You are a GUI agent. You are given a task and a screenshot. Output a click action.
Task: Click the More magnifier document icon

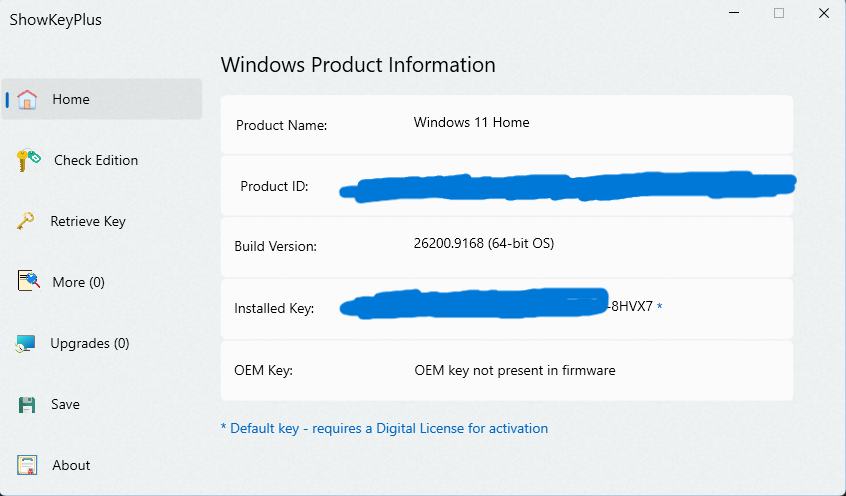click(29, 281)
